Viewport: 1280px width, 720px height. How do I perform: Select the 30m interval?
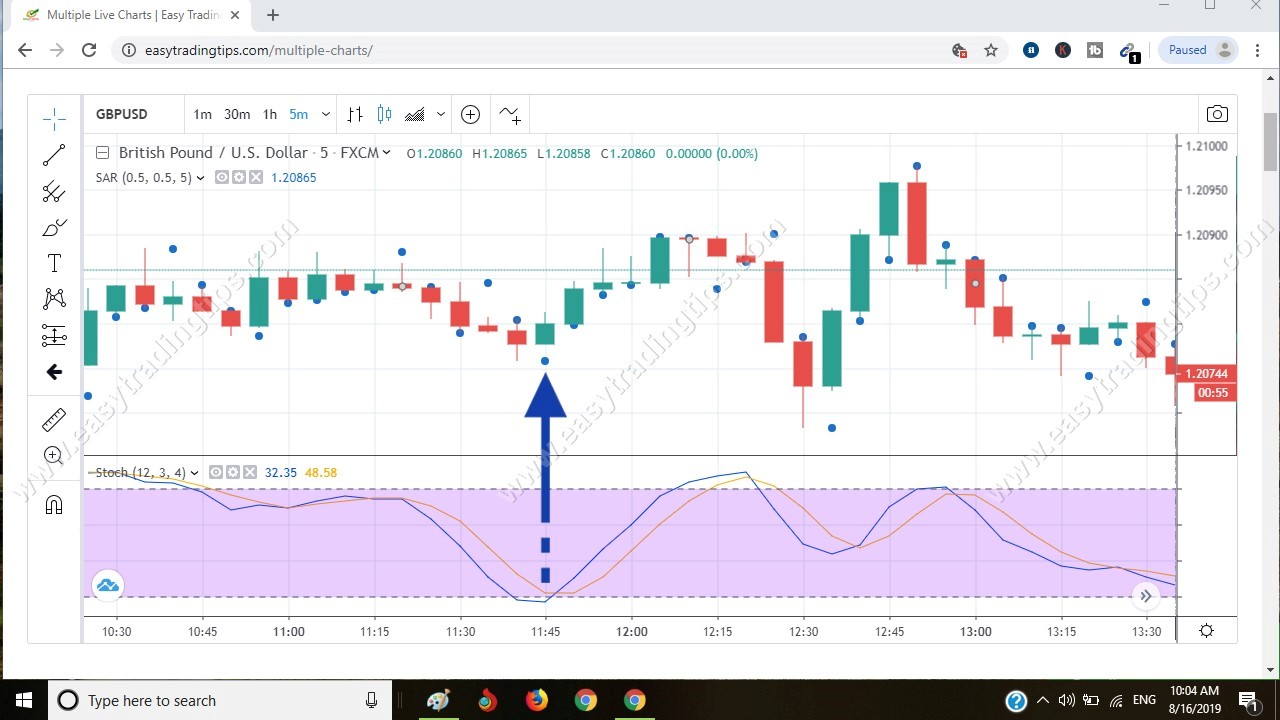pyautogui.click(x=236, y=114)
